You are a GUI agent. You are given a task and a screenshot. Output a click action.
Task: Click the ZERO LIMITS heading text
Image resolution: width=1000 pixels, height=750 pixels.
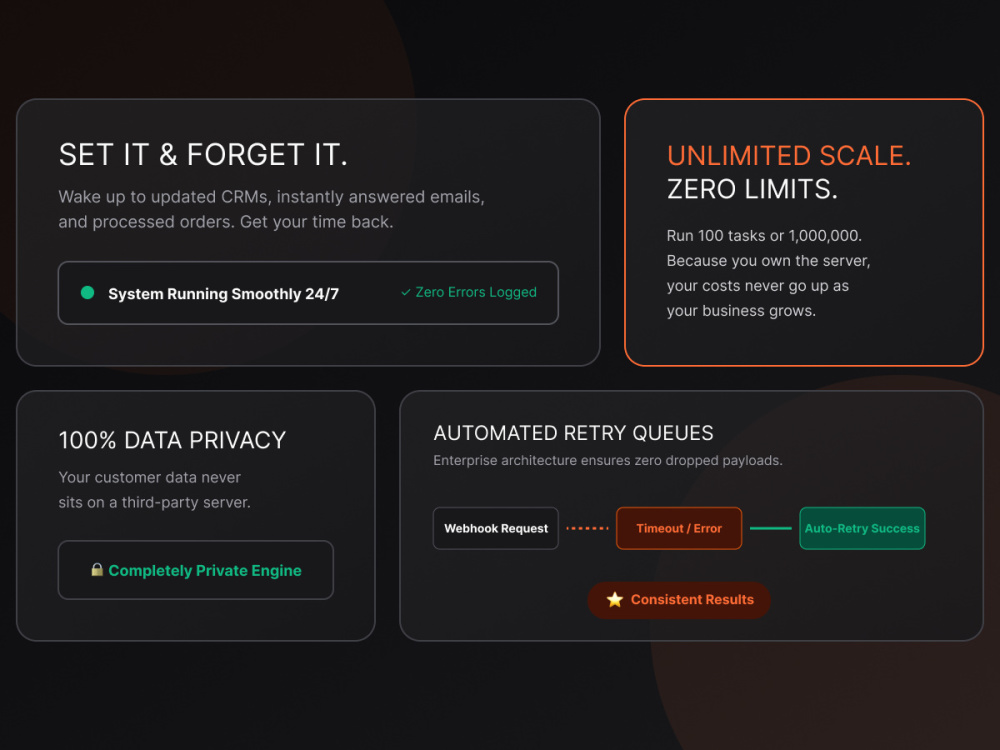tap(752, 189)
